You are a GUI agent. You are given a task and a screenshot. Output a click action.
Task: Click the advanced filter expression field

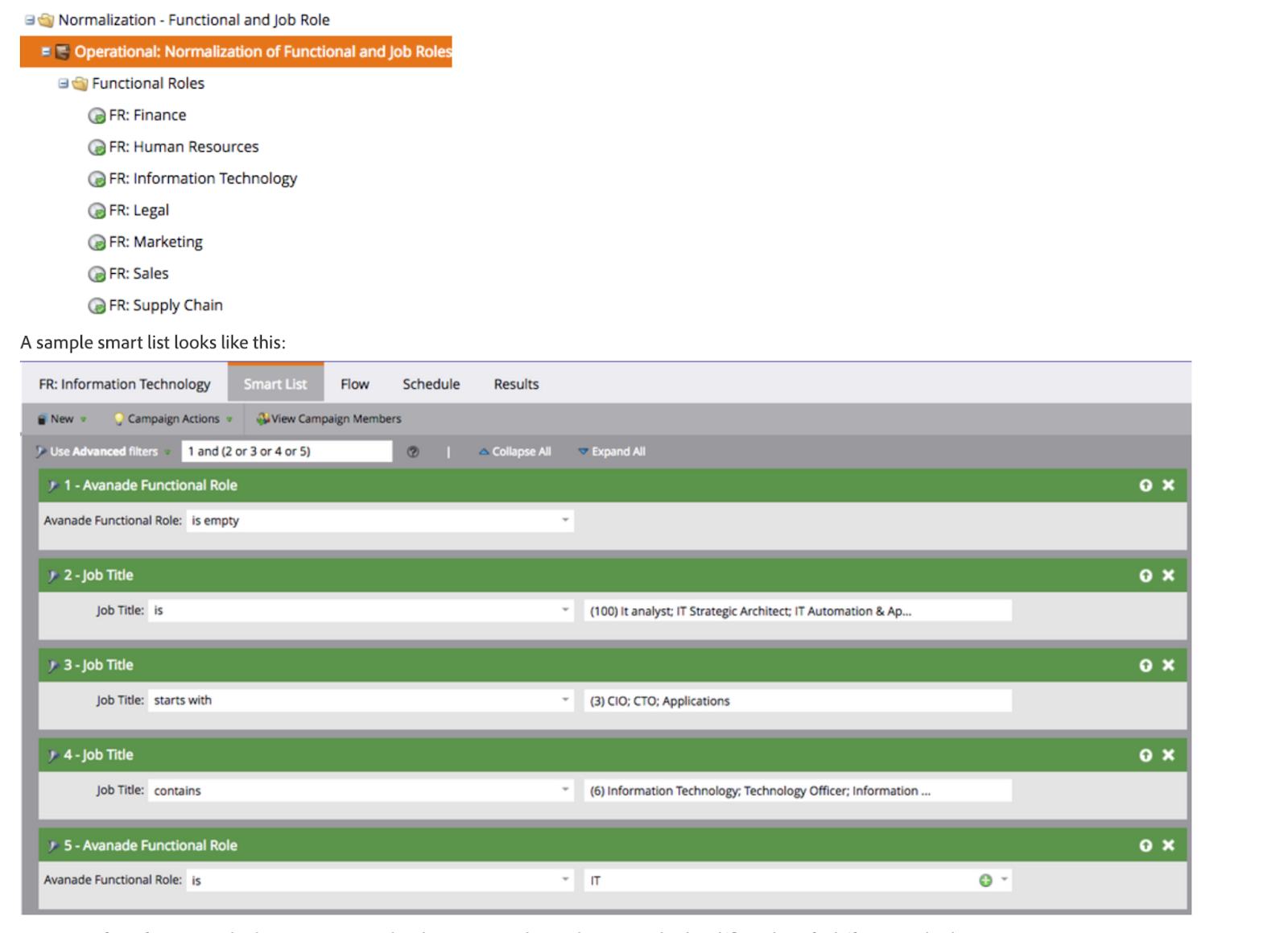(287, 451)
